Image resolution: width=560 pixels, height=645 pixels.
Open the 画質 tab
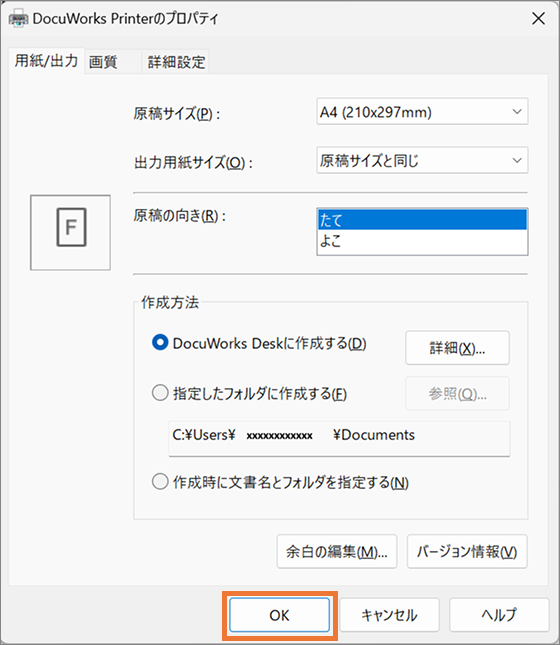click(x=113, y=62)
